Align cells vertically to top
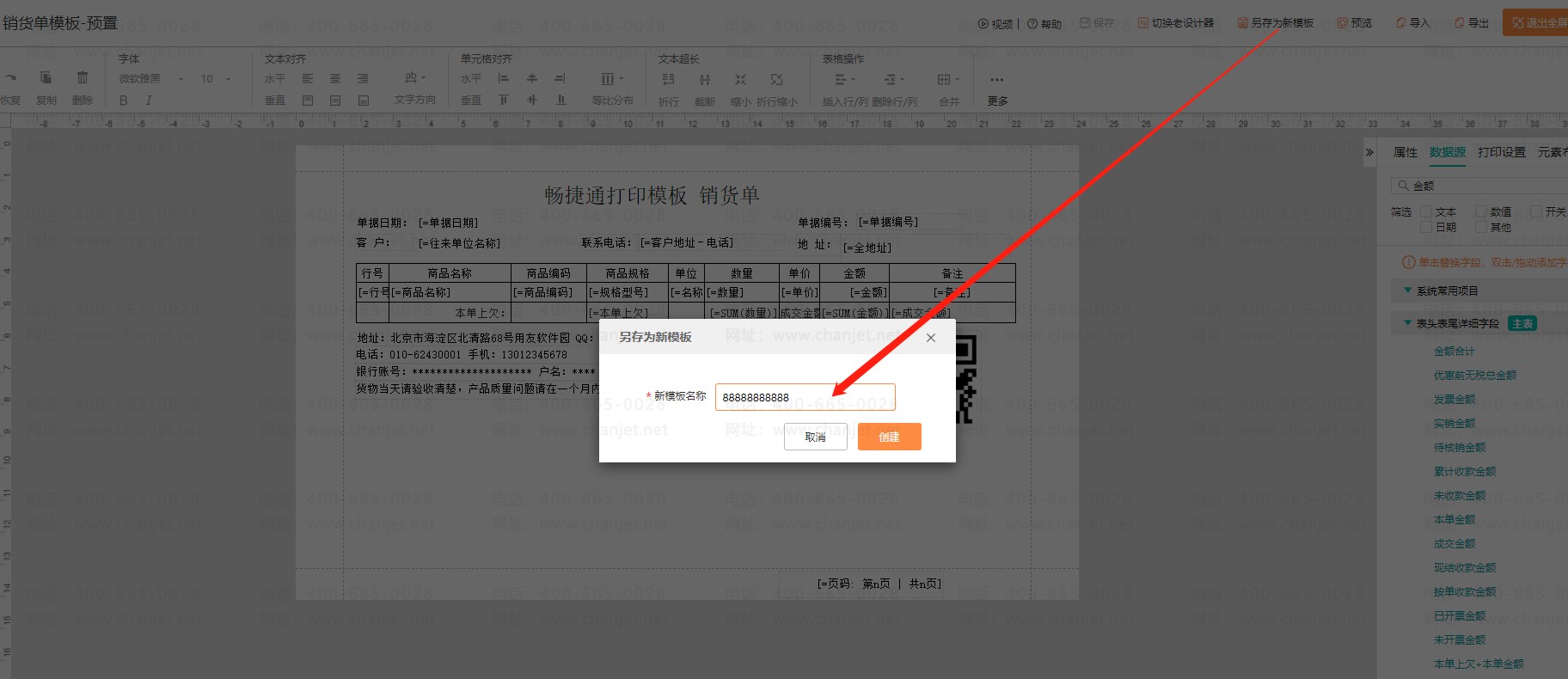1568x679 pixels. tap(504, 101)
